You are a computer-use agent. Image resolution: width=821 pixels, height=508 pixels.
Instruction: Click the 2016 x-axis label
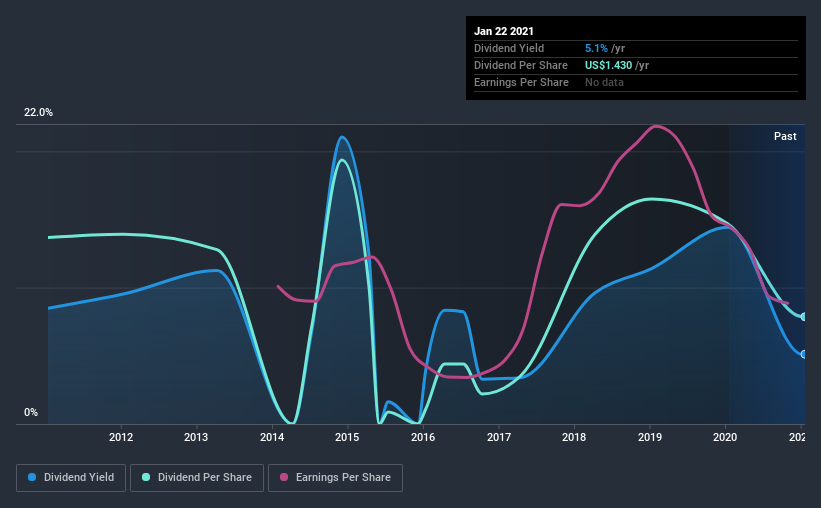click(x=423, y=437)
